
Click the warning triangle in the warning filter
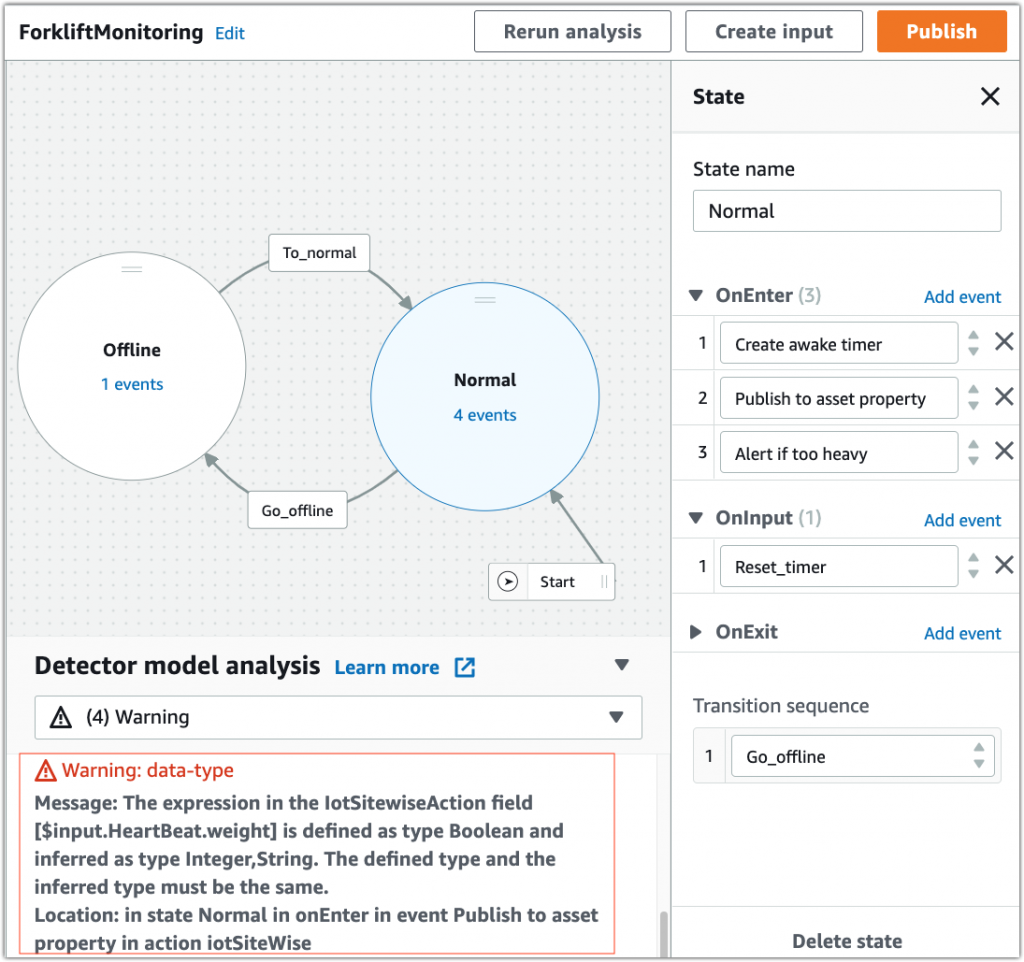coord(61,717)
